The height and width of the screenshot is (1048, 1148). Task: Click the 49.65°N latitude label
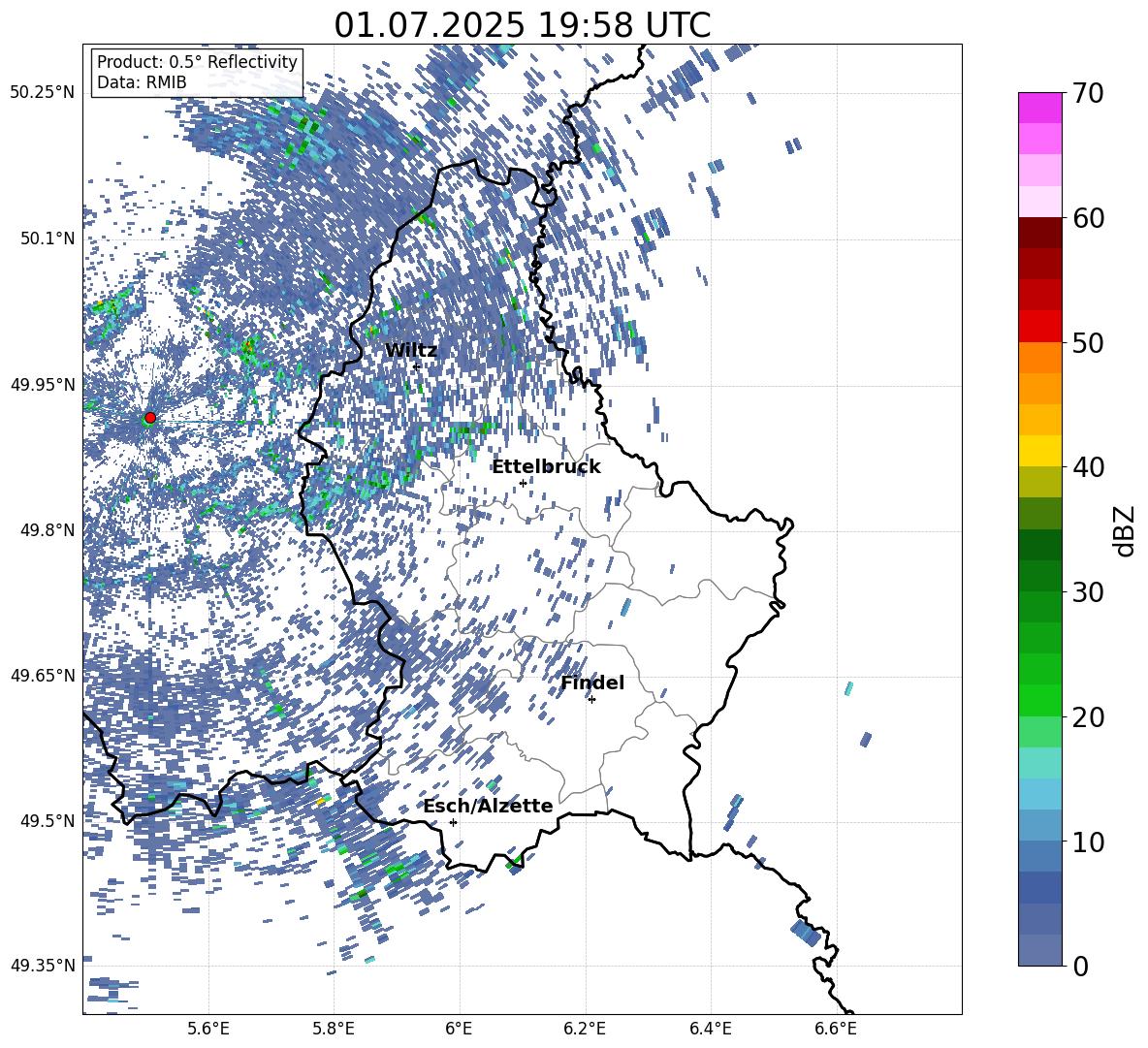click(x=43, y=675)
